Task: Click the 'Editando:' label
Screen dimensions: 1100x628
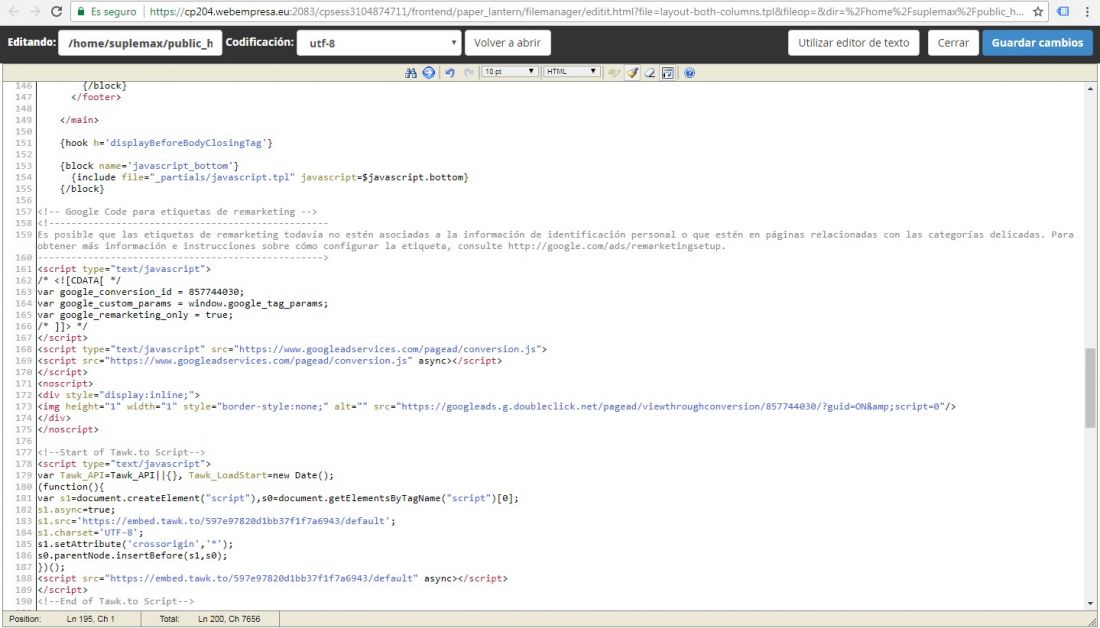Action: click(32, 42)
